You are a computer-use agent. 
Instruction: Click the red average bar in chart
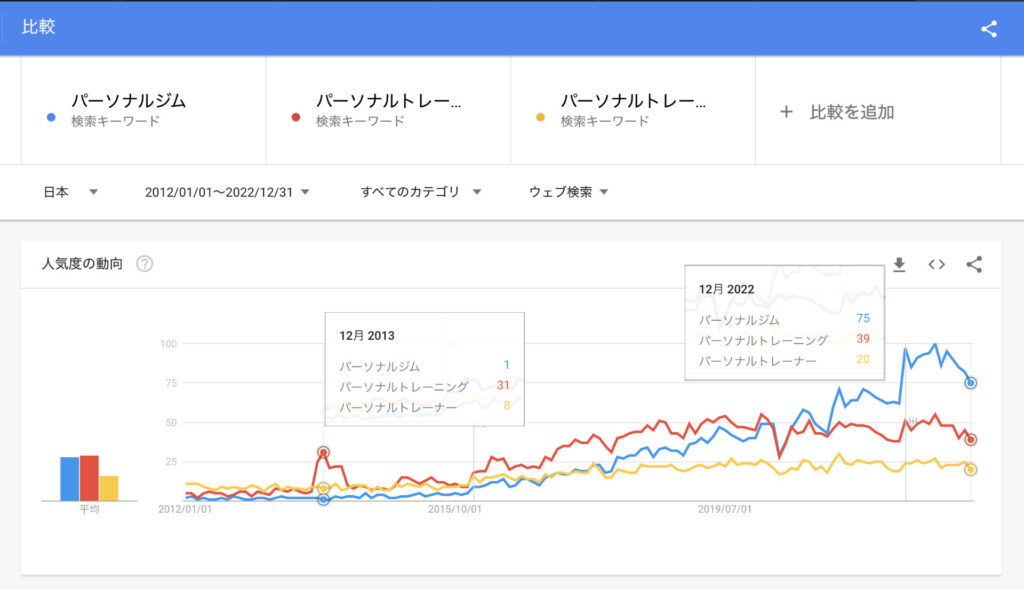tap(89, 478)
